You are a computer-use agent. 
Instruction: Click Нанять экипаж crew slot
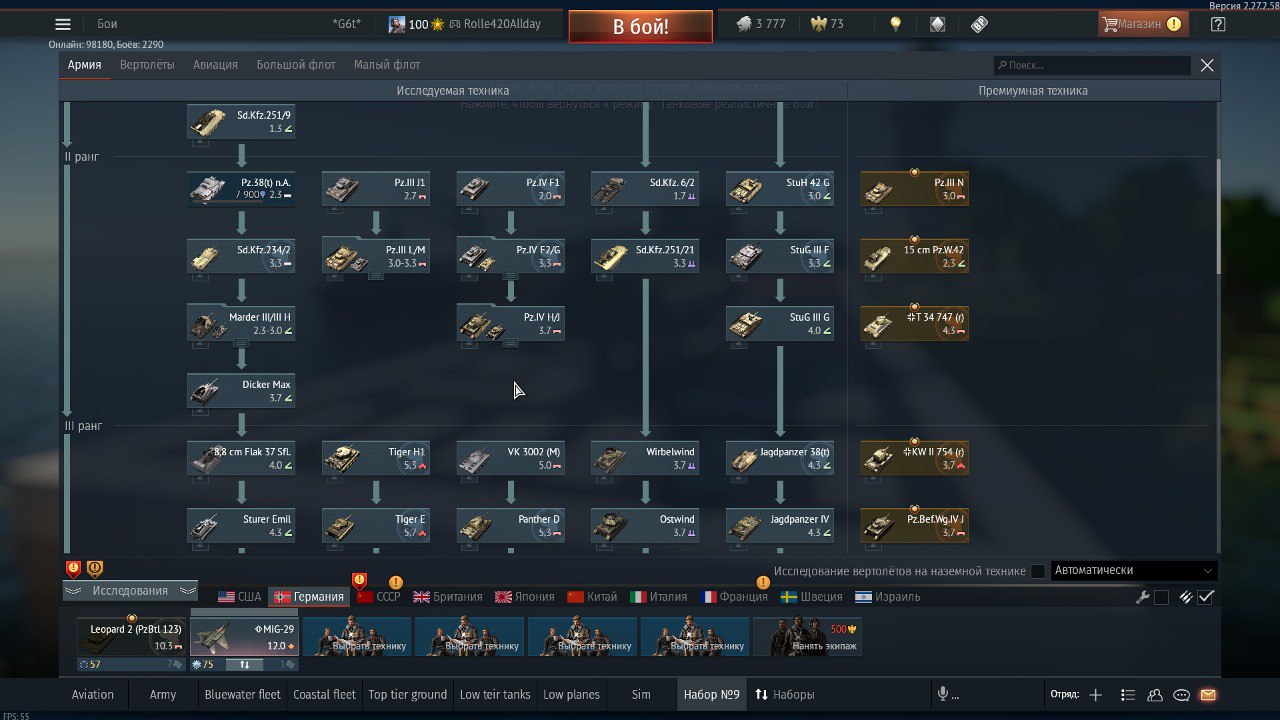pyautogui.click(x=808, y=637)
